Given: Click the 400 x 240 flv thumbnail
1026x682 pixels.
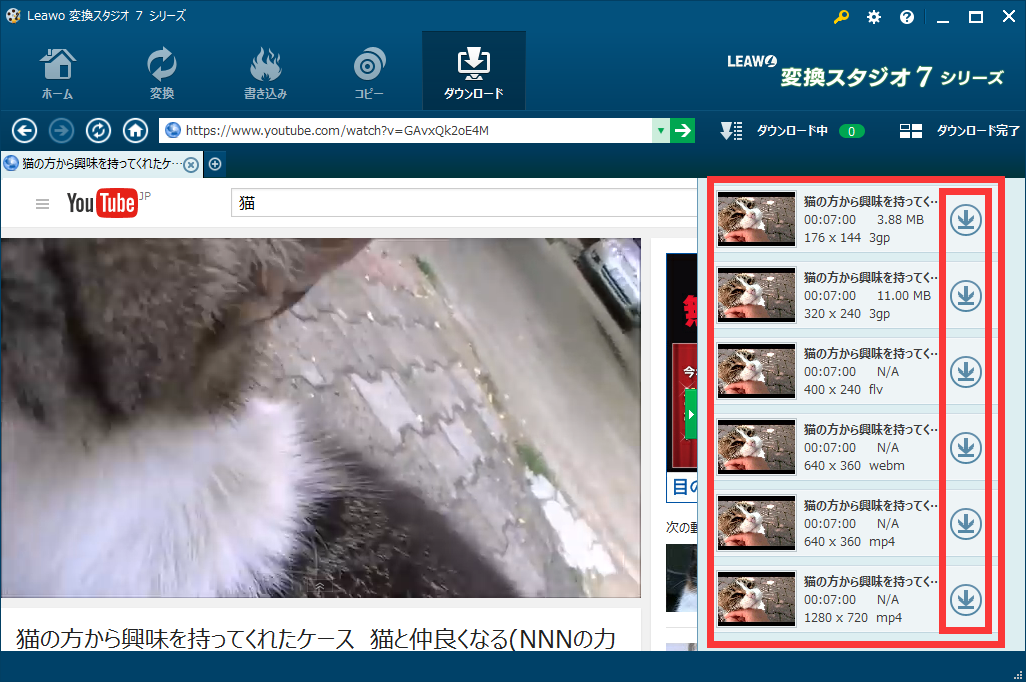Looking at the screenshot, I should (x=757, y=371).
